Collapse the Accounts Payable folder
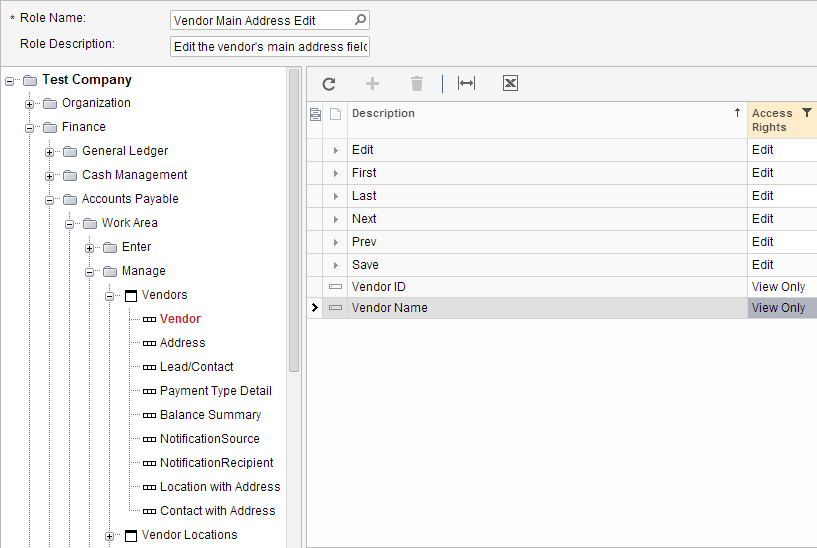The image size is (817, 548). [x=50, y=200]
